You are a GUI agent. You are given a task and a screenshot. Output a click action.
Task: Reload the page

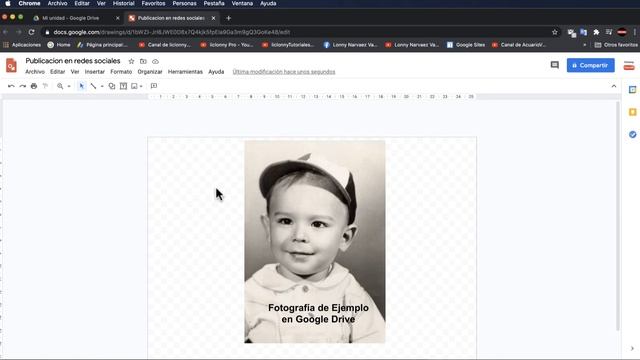pos(31,32)
